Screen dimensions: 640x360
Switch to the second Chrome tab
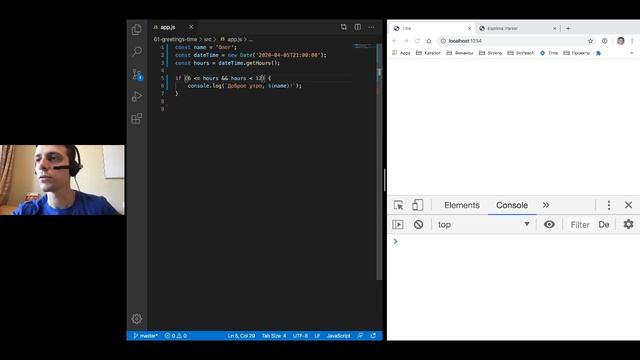pos(517,28)
